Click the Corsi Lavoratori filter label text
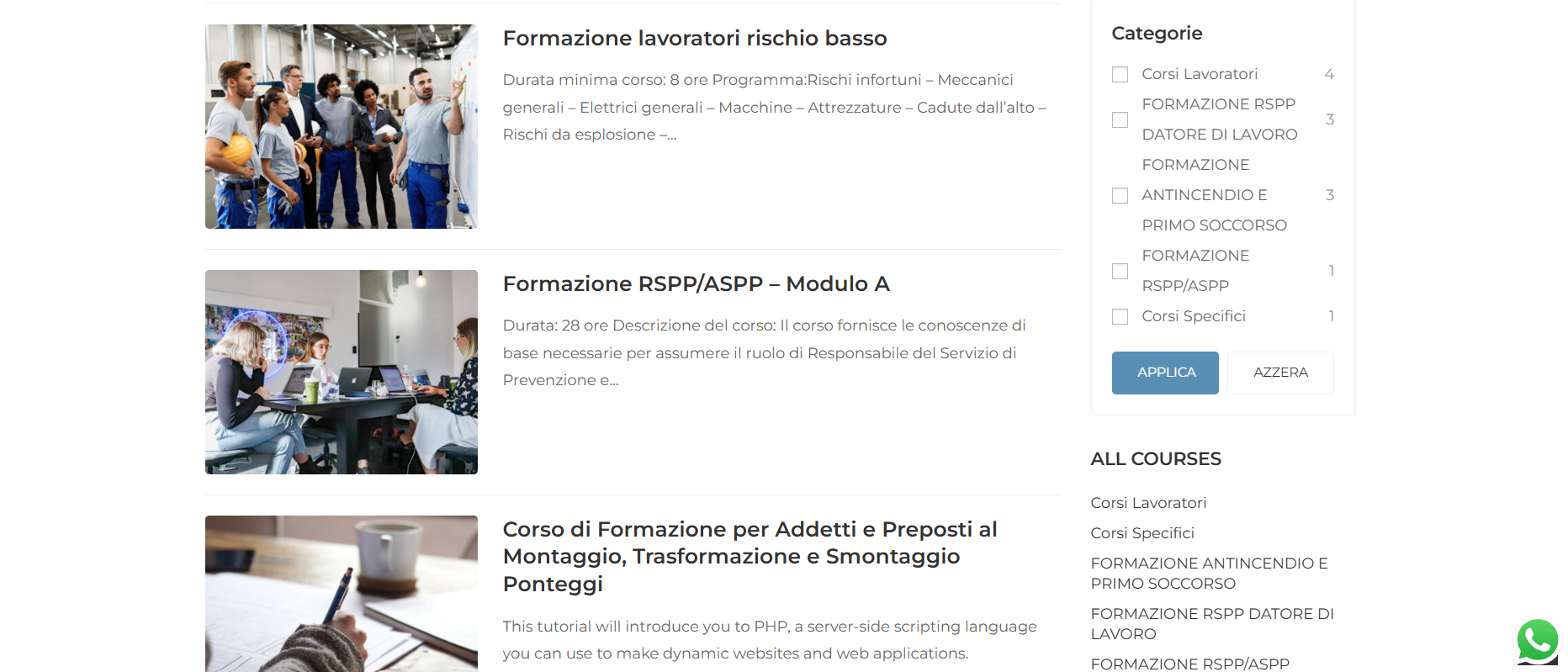Viewport: 1568px width, 672px height. coord(1199,74)
